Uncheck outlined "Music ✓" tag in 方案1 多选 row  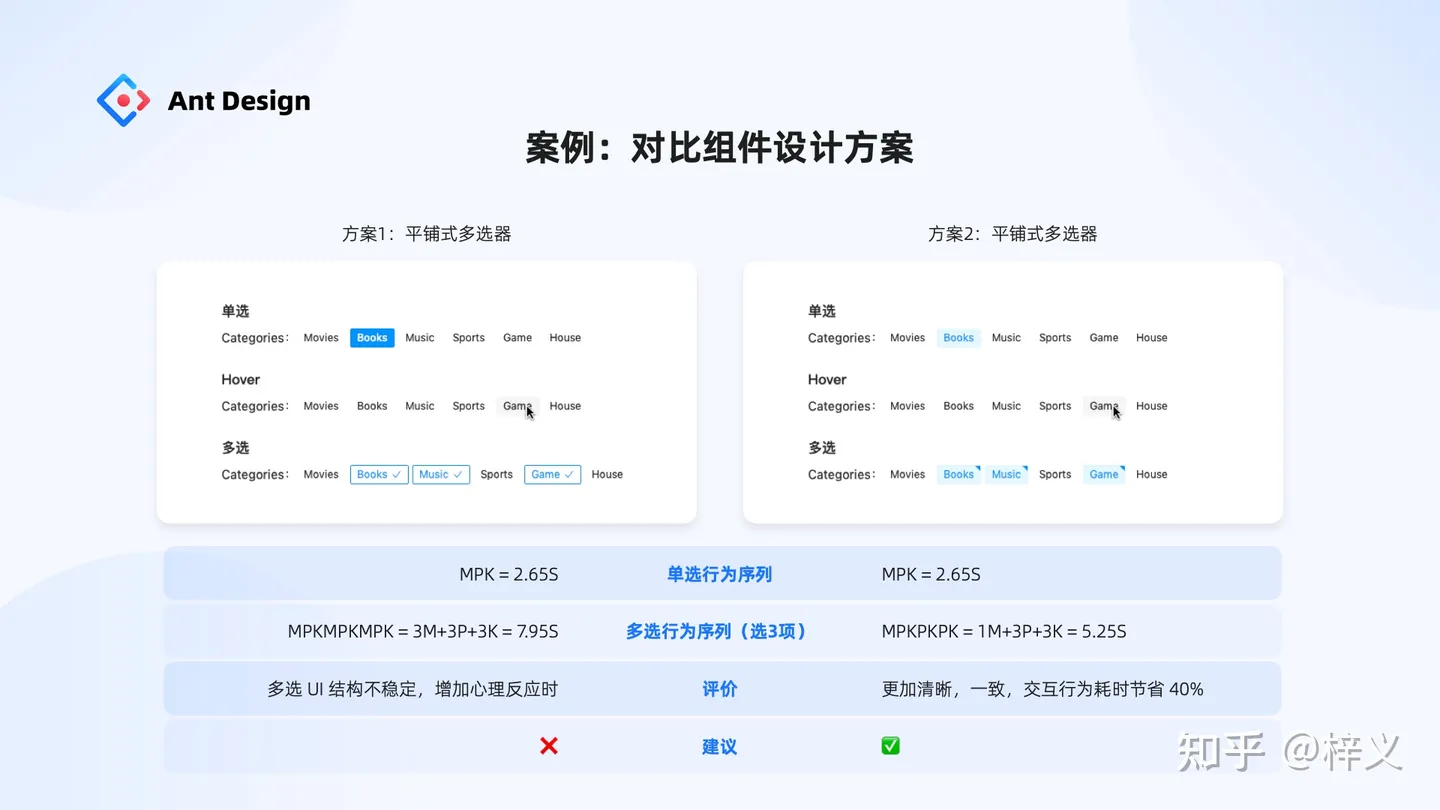pos(441,475)
